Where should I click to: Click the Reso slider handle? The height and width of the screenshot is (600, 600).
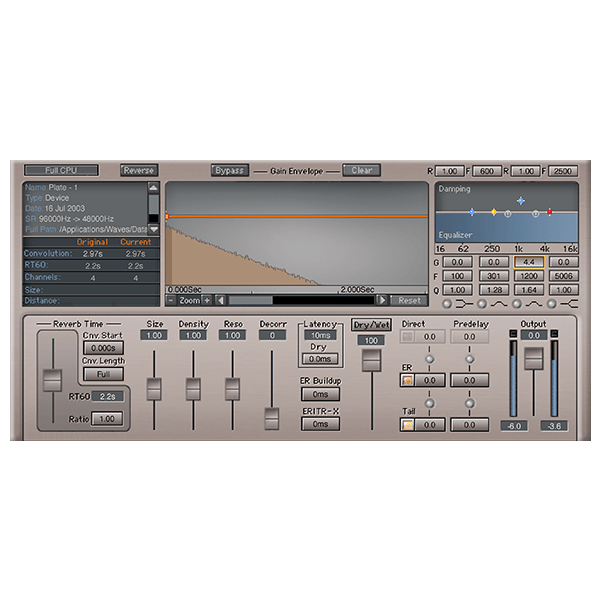(232, 389)
